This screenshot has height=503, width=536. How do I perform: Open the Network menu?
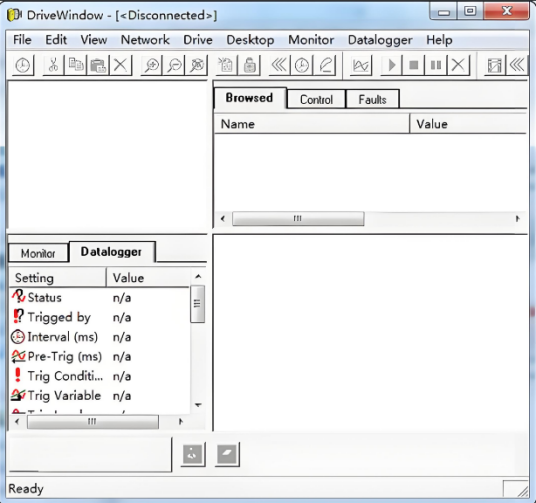[x=145, y=40]
